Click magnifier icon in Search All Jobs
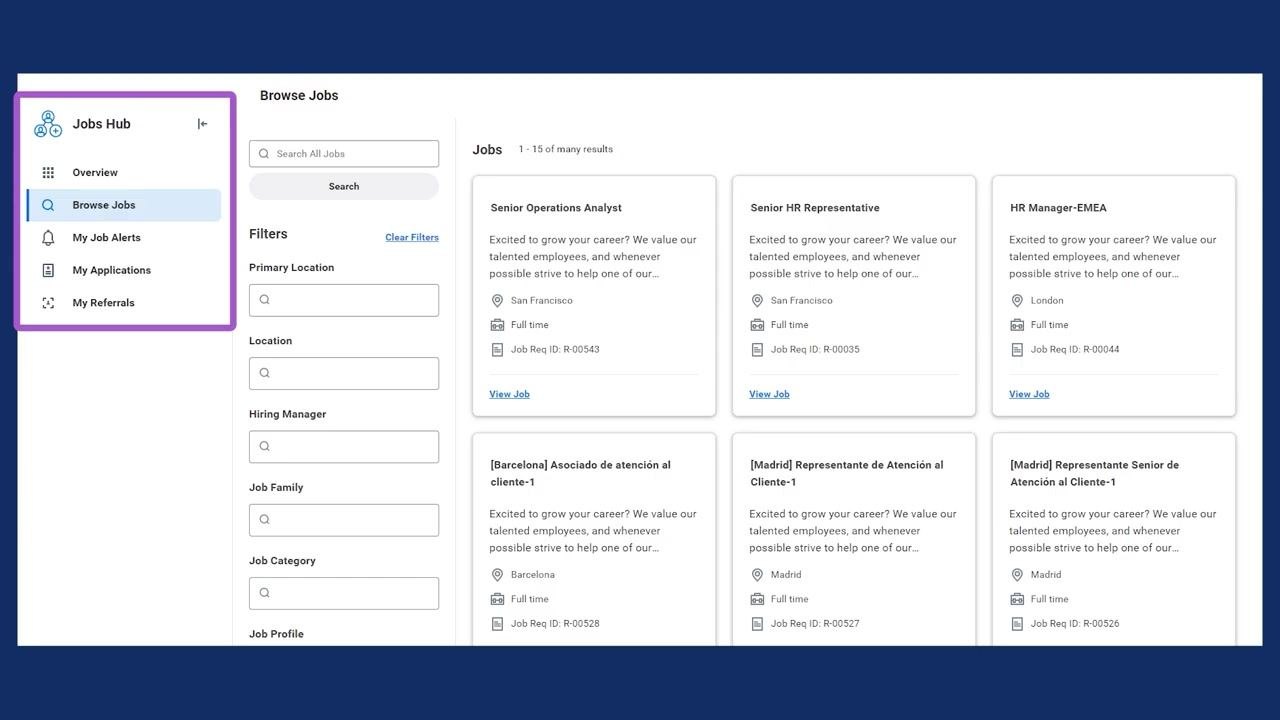Screen dimensions: 1280x720 tap(264, 154)
